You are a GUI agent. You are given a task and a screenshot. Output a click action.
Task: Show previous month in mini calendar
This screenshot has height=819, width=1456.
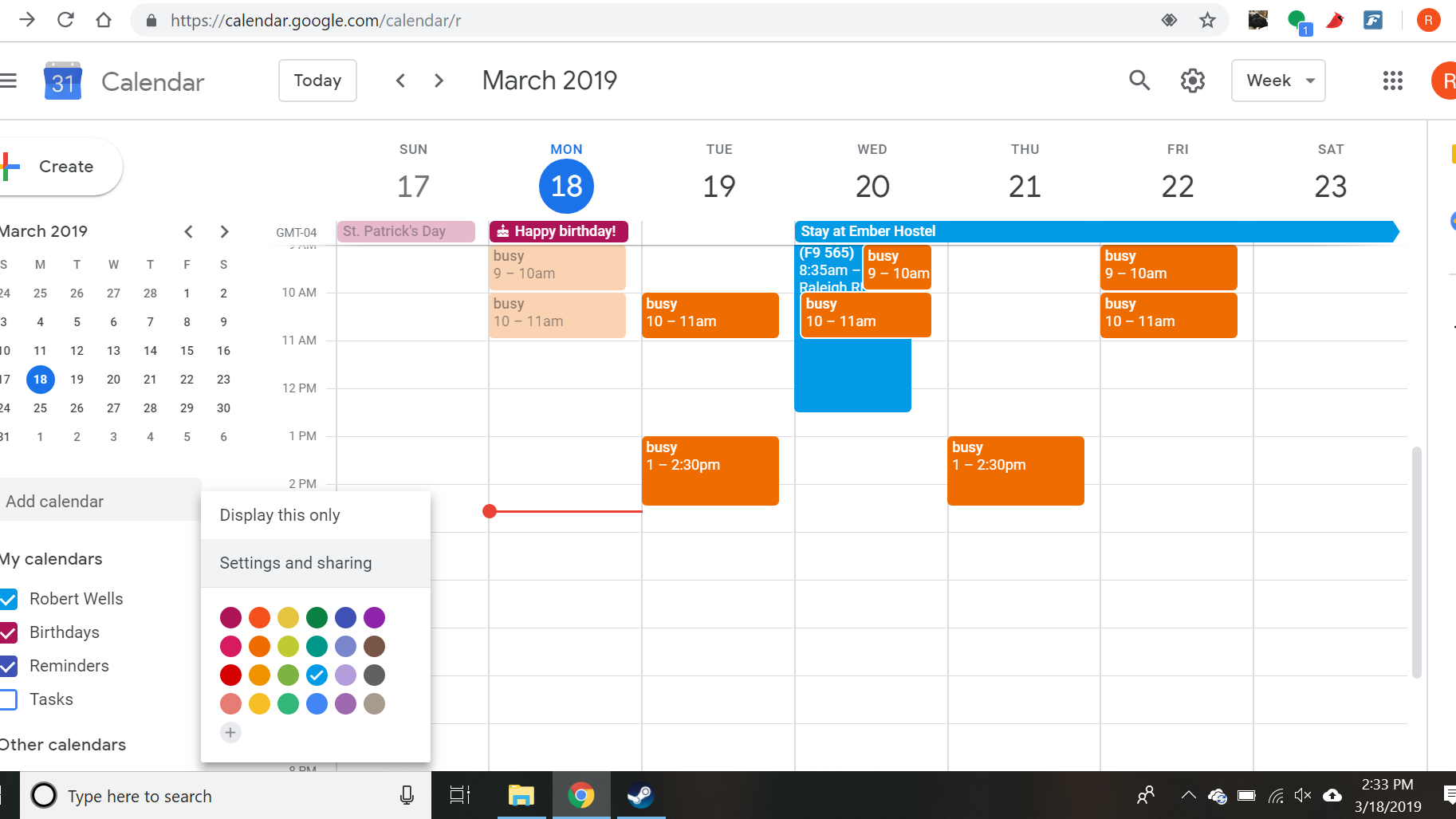point(188,231)
